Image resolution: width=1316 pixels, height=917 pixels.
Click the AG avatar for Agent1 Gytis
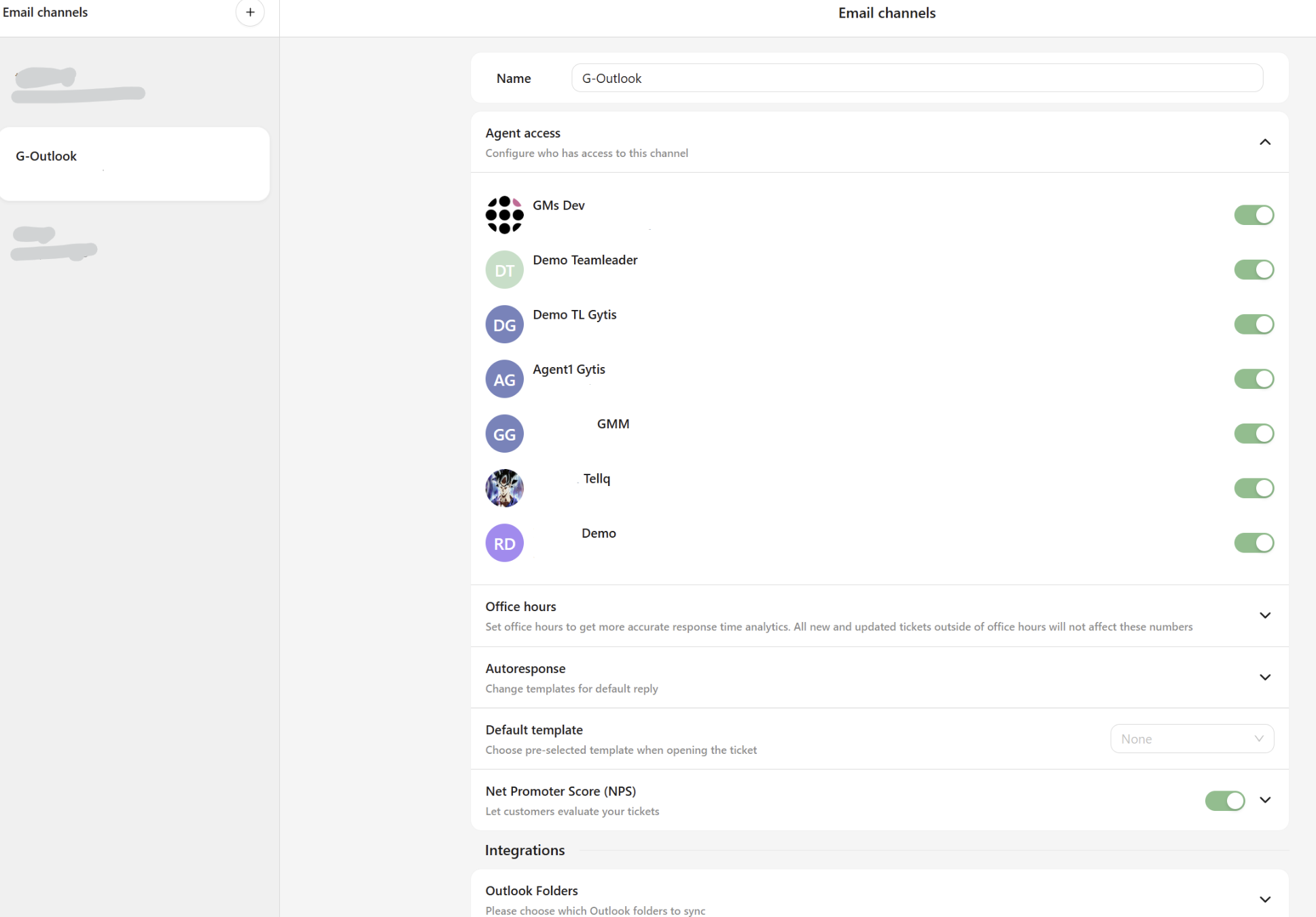click(504, 379)
